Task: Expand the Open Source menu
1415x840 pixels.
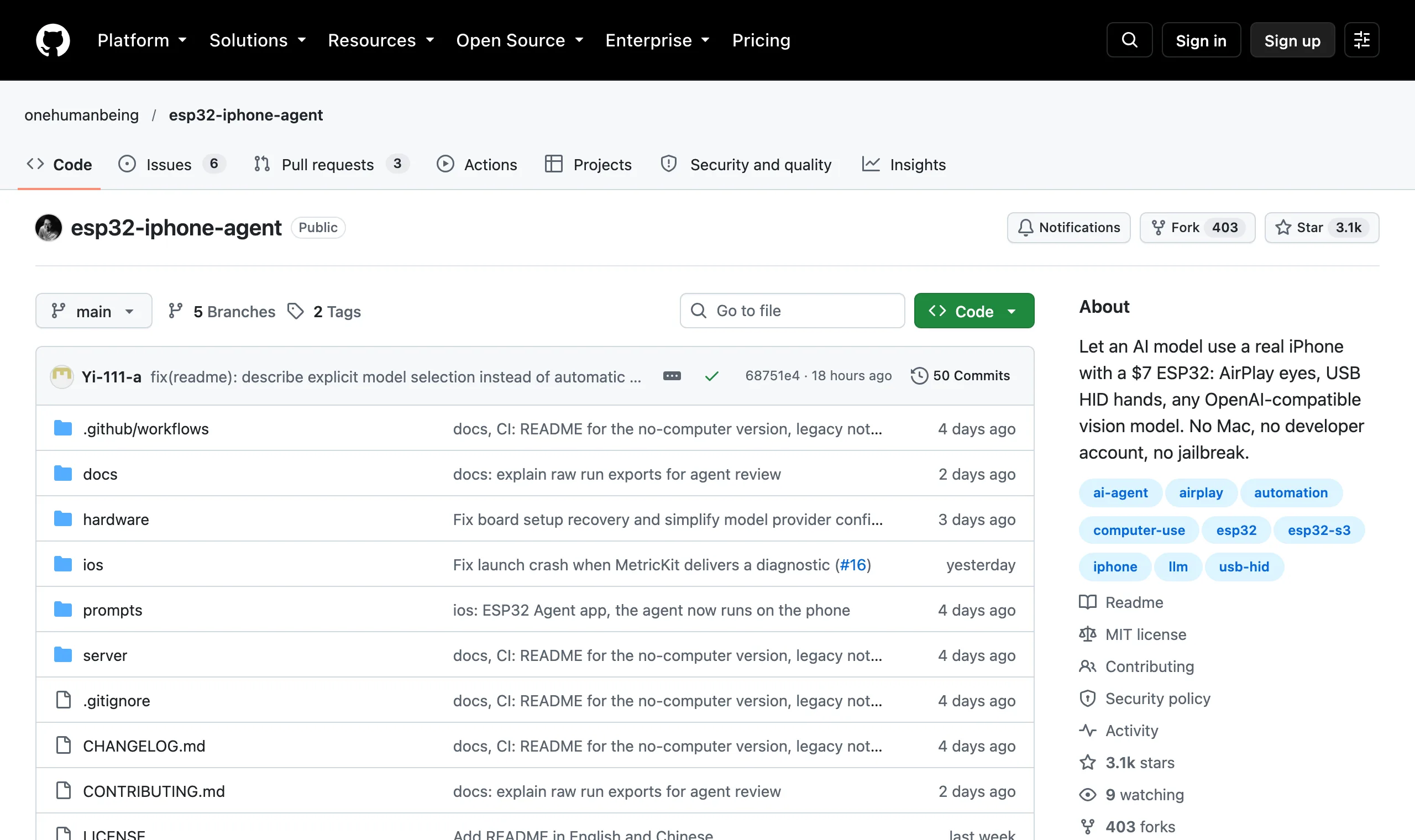Action: point(520,40)
